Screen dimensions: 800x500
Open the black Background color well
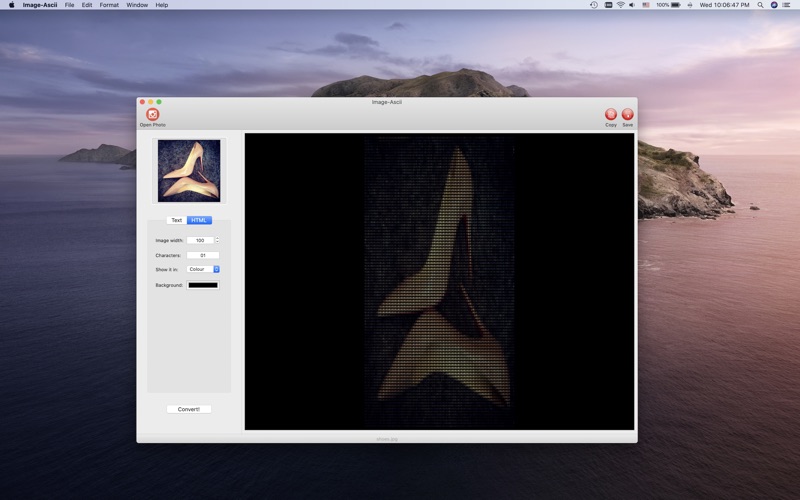point(203,285)
